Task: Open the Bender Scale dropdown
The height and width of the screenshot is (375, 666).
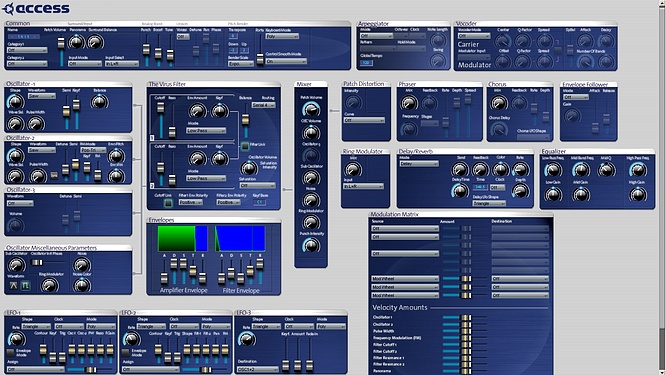Action: click(240, 64)
